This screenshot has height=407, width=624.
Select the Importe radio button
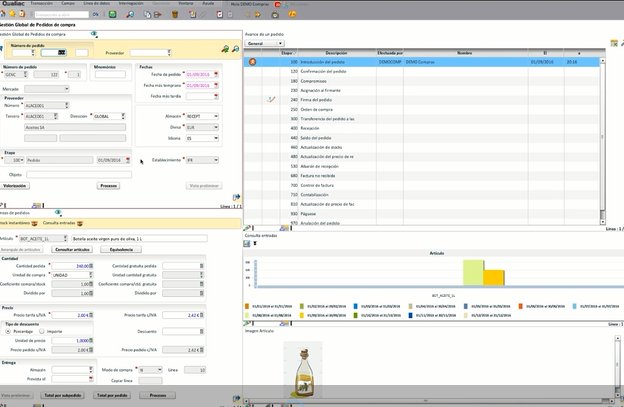coord(41,331)
